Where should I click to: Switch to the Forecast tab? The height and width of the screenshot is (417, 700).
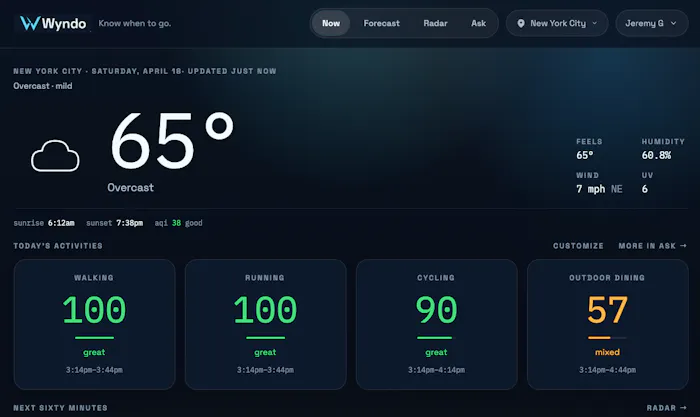tap(381, 23)
